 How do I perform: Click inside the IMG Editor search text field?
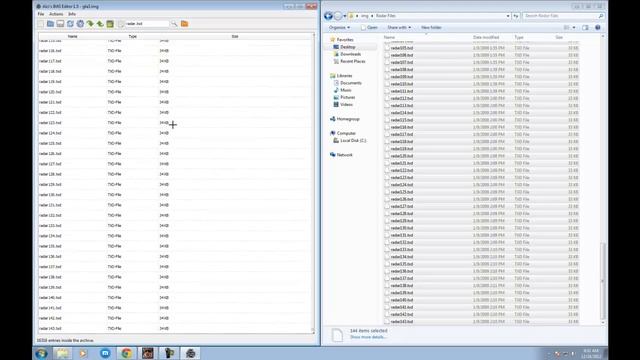pos(147,24)
